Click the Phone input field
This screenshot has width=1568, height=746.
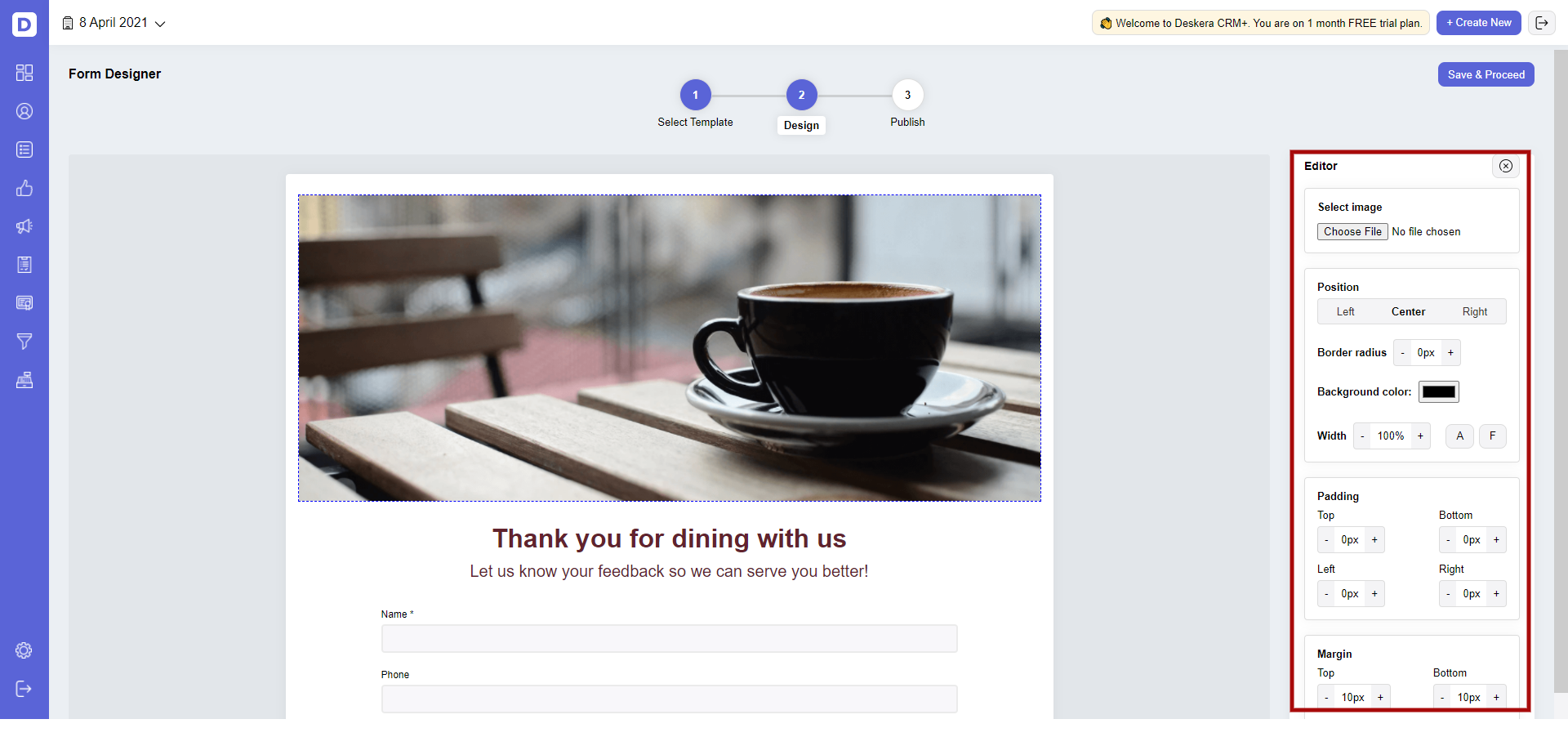(x=669, y=699)
